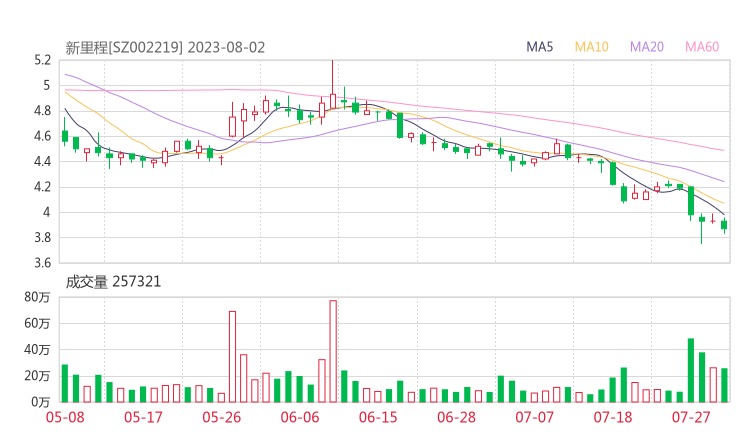Screen dimensions: 740x440
Task: Click the 05-08 date axis label
Action: (65, 417)
